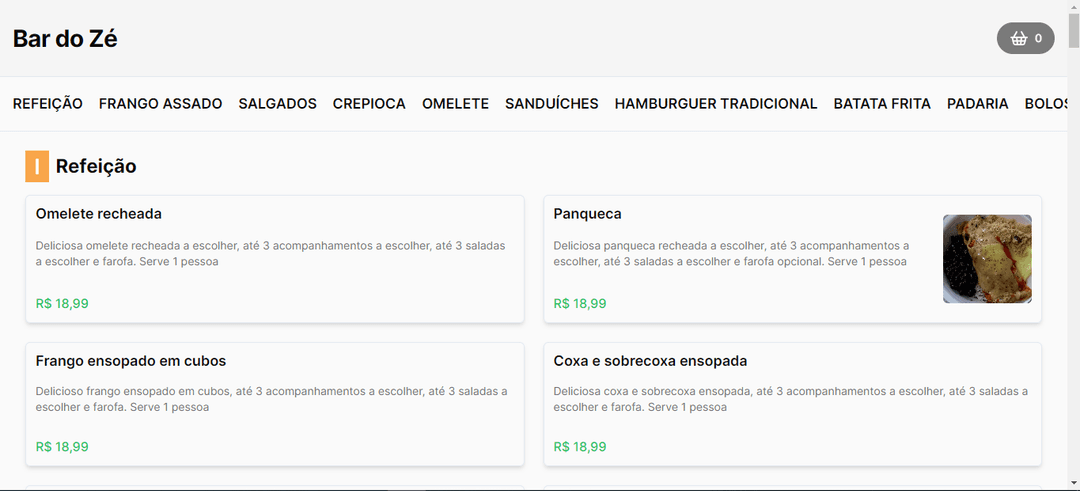This screenshot has height=491, width=1080.
Task: Click the Refeição section heading
Action: click(x=96, y=166)
